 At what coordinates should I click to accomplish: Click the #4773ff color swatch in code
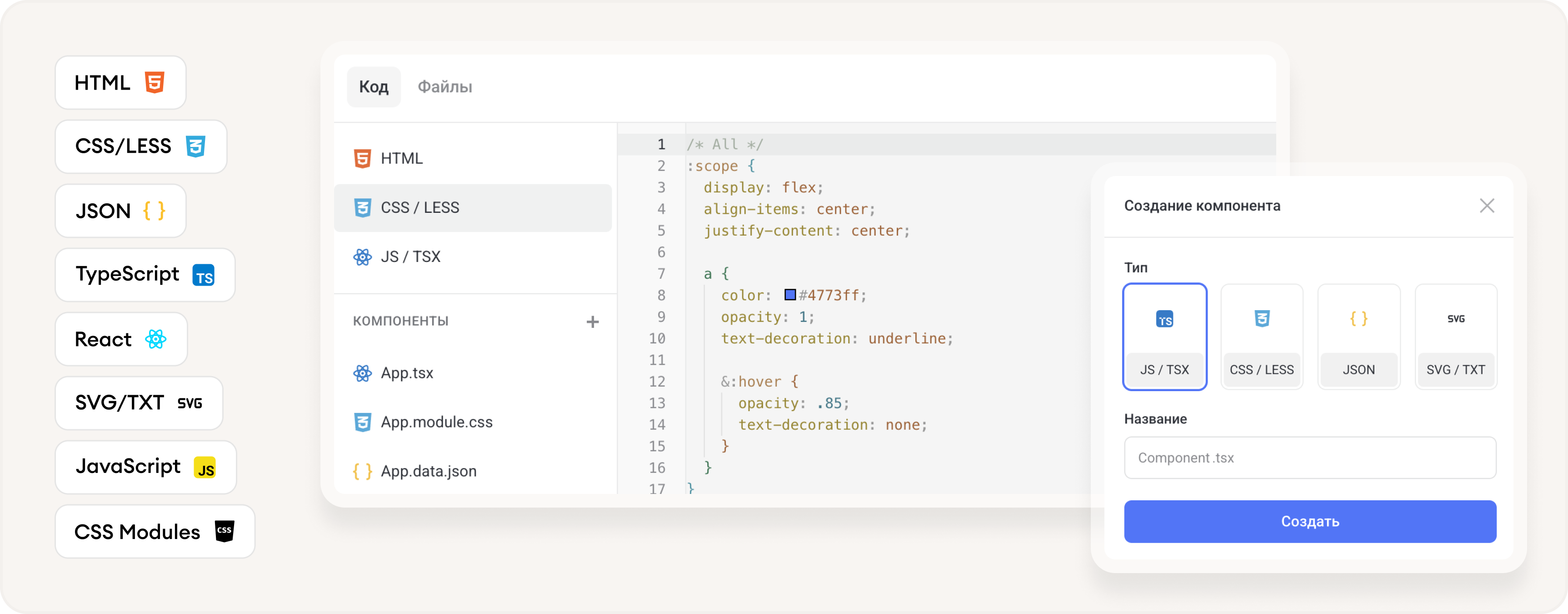pyautogui.click(x=790, y=295)
